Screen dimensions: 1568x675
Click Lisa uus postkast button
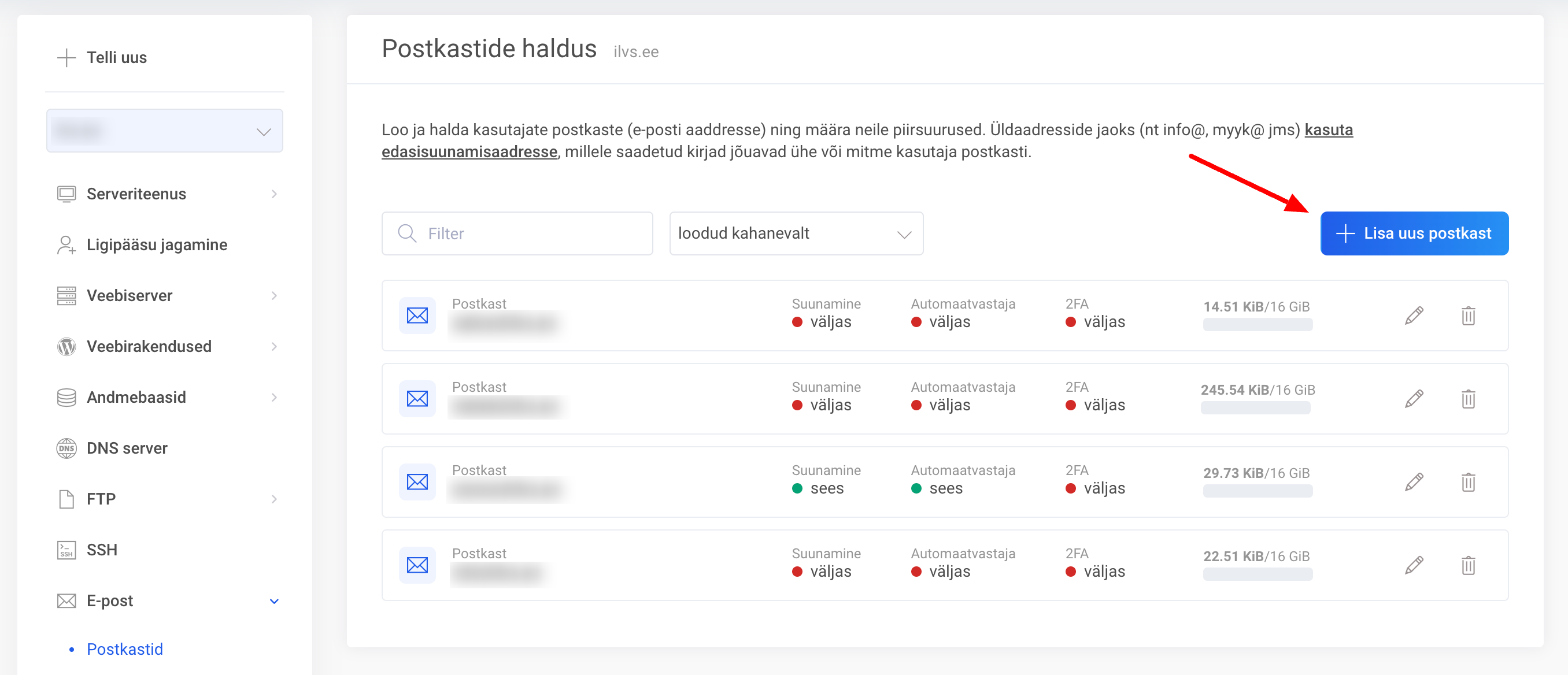[1414, 233]
